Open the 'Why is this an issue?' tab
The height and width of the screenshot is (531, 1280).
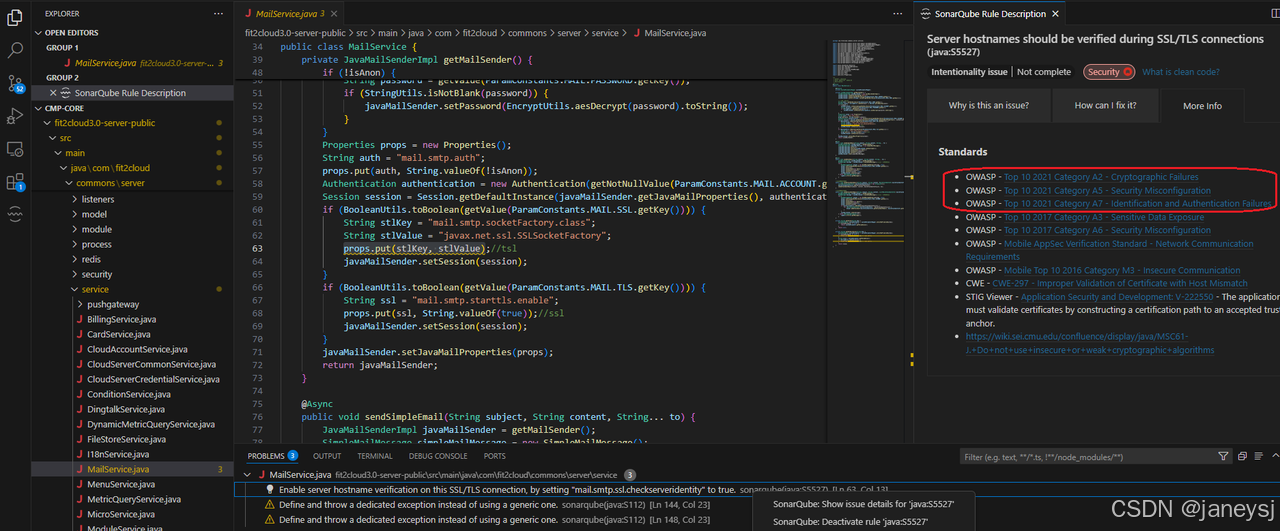point(988,105)
